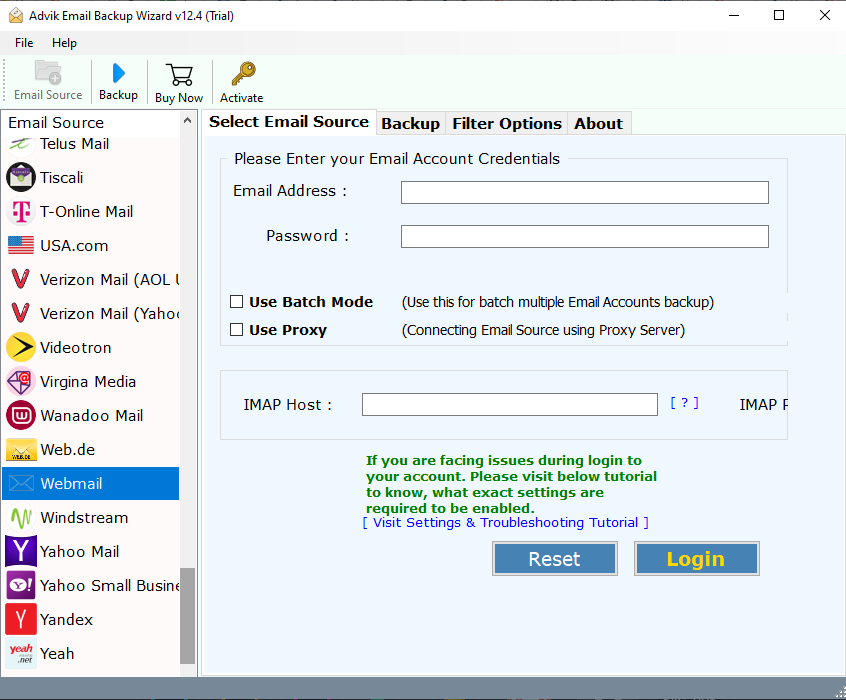Viewport: 846px width, 700px height.
Task: Collapse the Email Source list header arrow
Action: (187, 121)
